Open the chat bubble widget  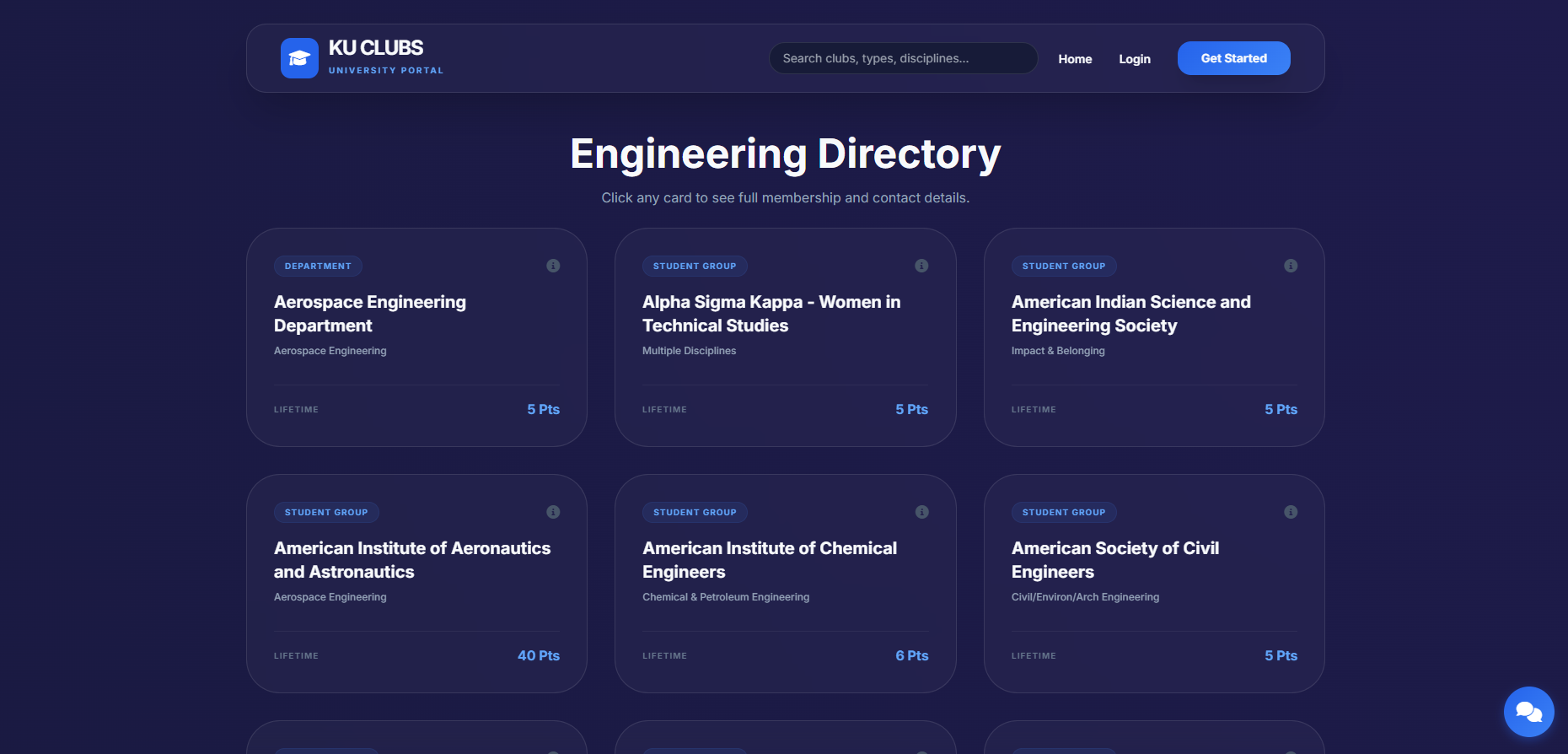coord(1528,712)
